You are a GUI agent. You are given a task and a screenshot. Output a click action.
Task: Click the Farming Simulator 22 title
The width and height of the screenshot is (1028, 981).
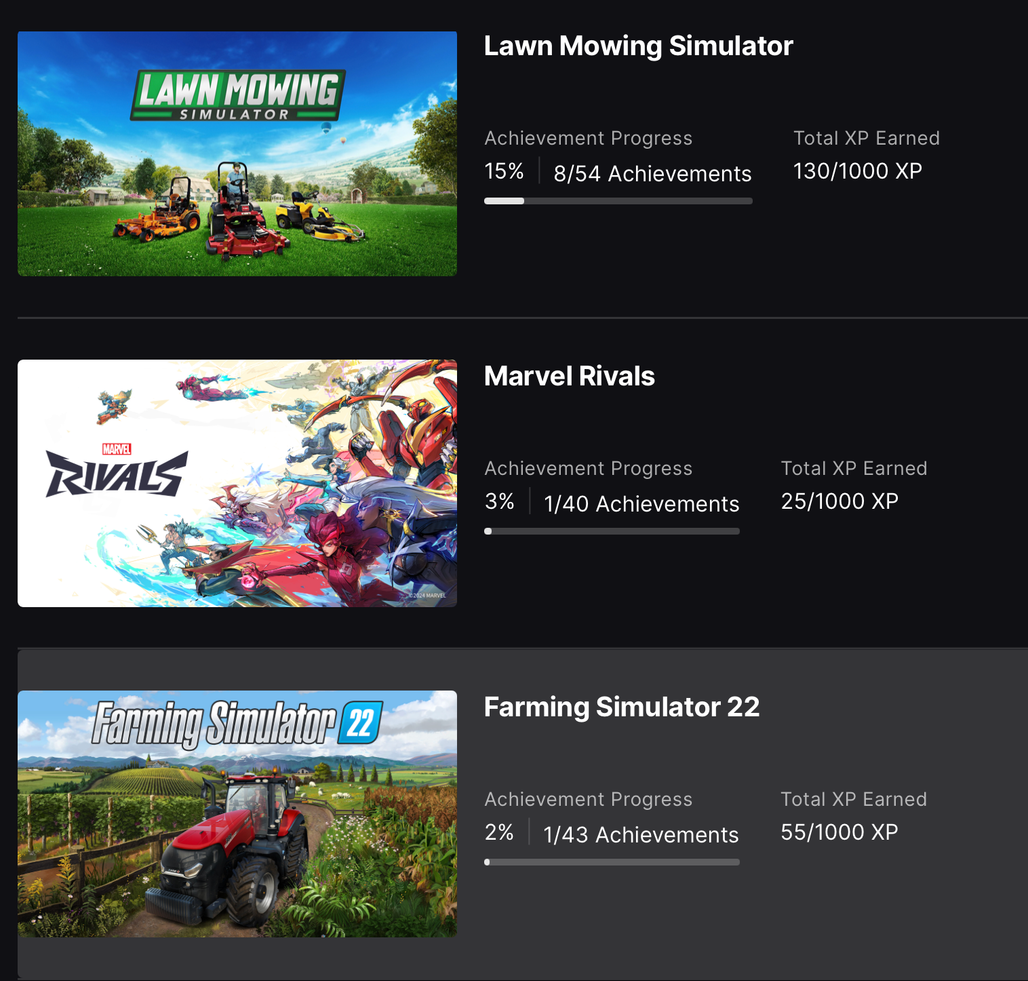pyautogui.click(x=622, y=707)
